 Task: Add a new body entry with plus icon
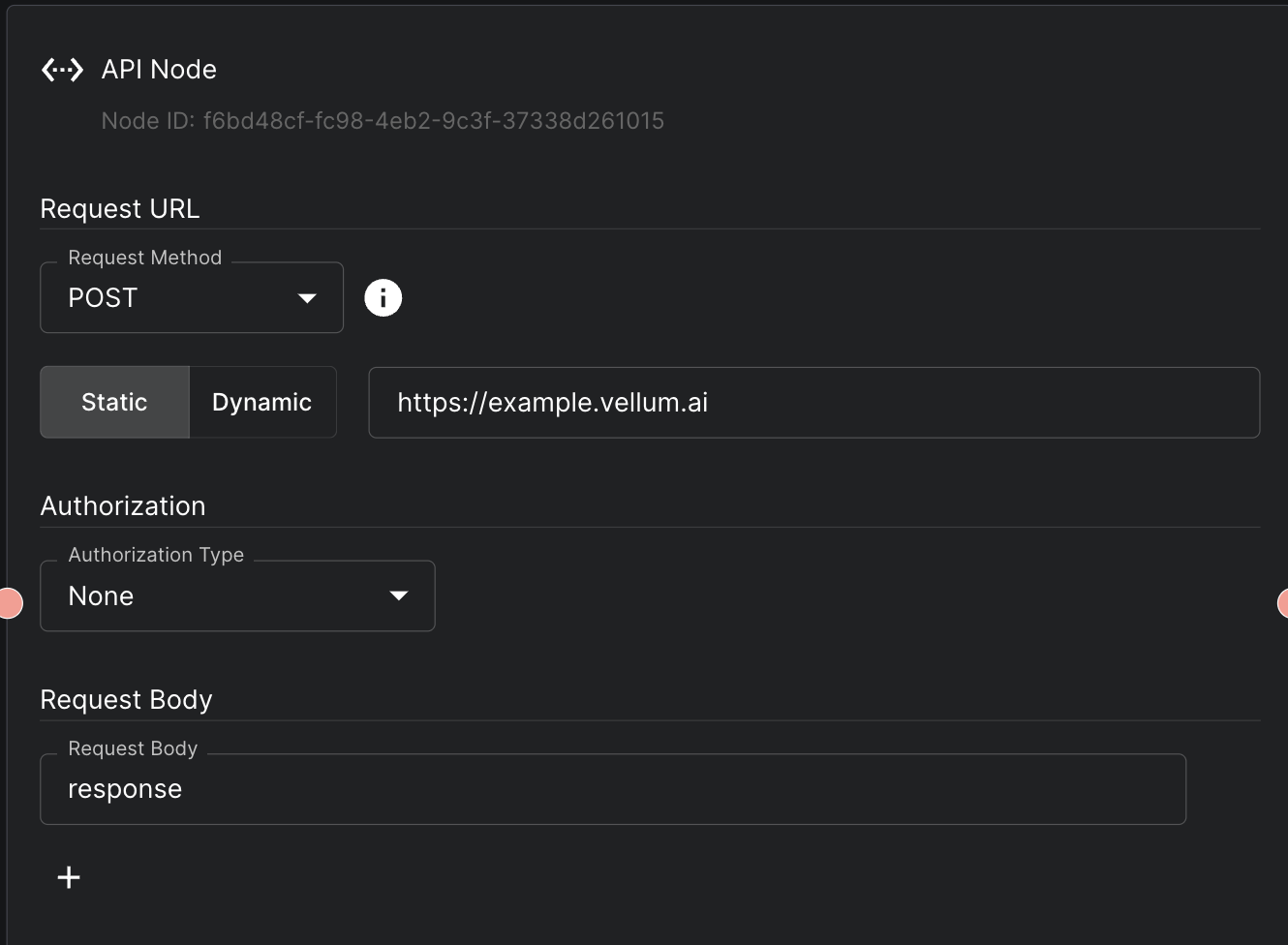(69, 877)
